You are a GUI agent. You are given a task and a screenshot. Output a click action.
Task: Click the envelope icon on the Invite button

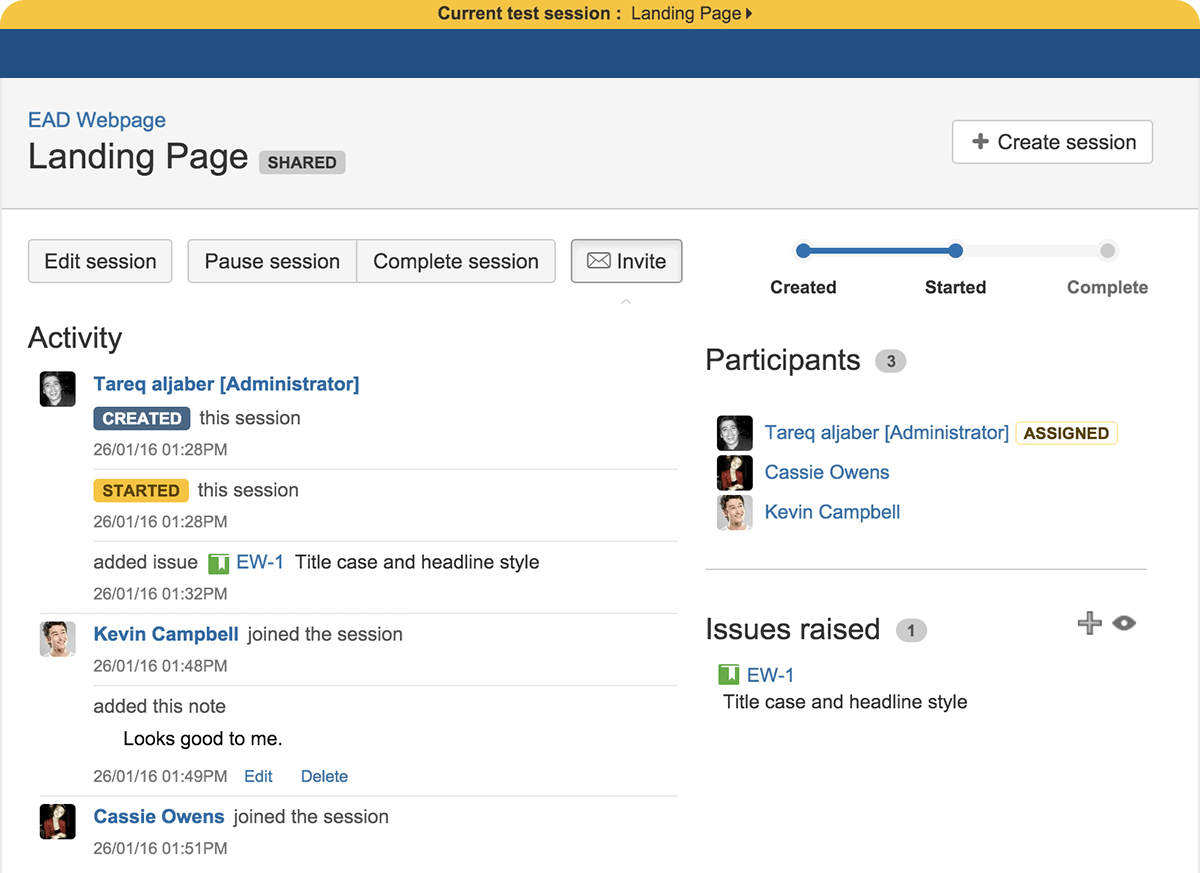(598, 261)
